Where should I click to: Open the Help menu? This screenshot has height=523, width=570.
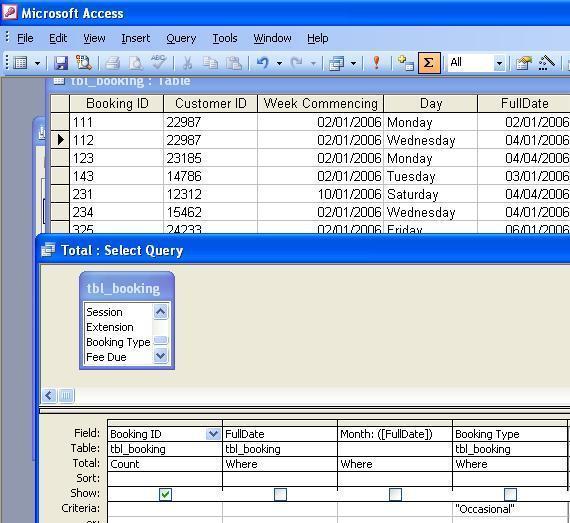317,38
